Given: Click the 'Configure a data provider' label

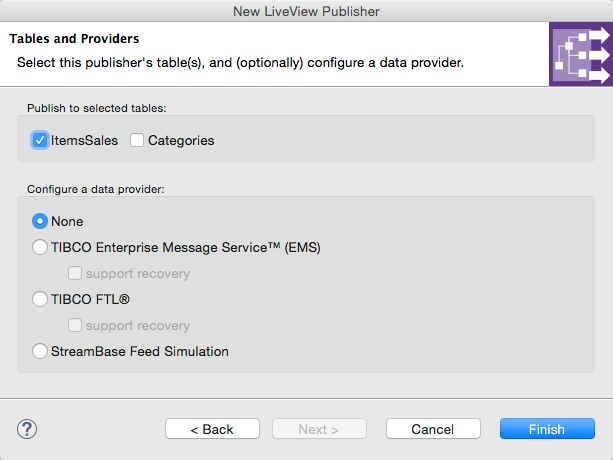Looking at the screenshot, I should click(95, 188).
